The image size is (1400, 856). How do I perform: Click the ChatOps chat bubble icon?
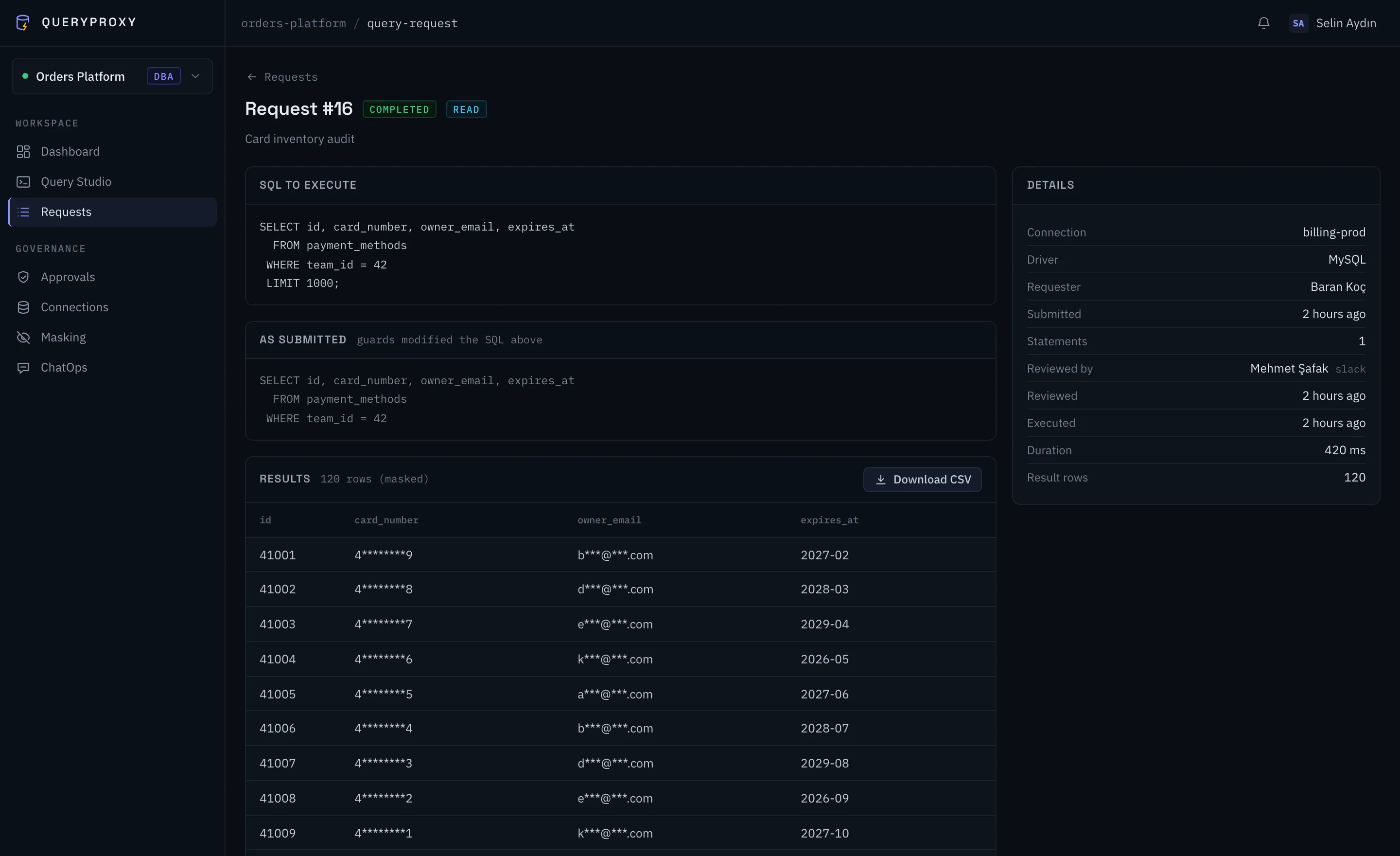coord(23,368)
